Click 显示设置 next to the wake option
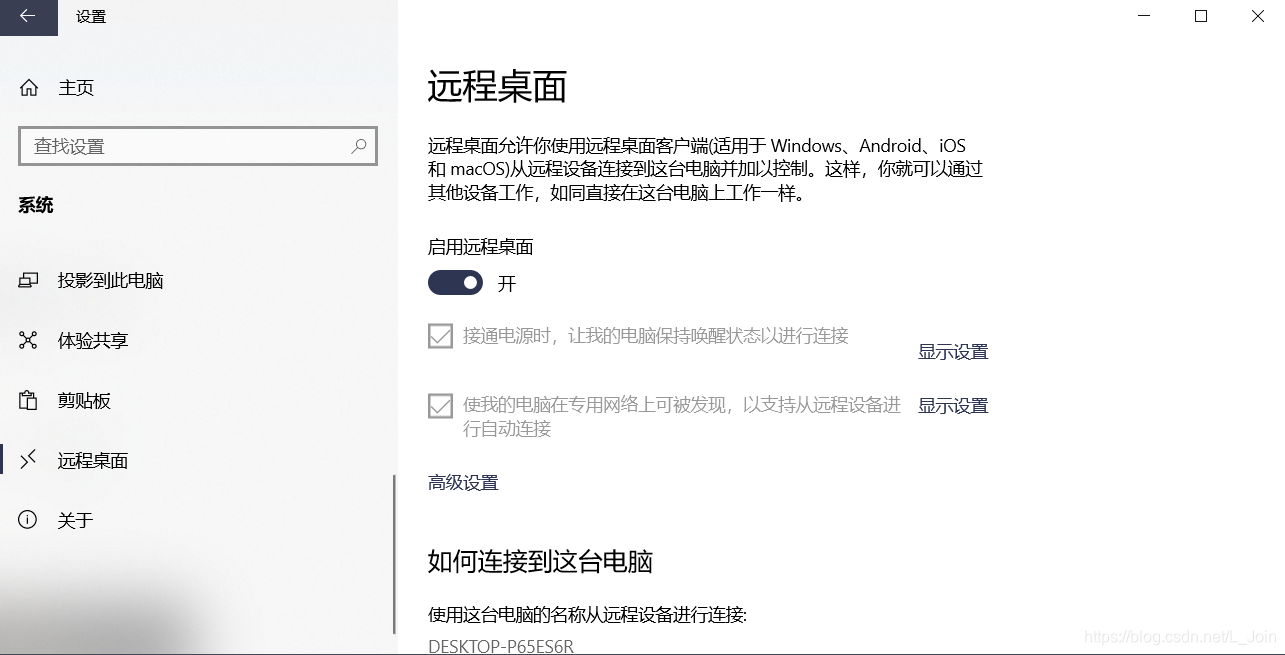The width and height of the screenshot is (1285, 655). pyautogui.click(x=952, y=351)
